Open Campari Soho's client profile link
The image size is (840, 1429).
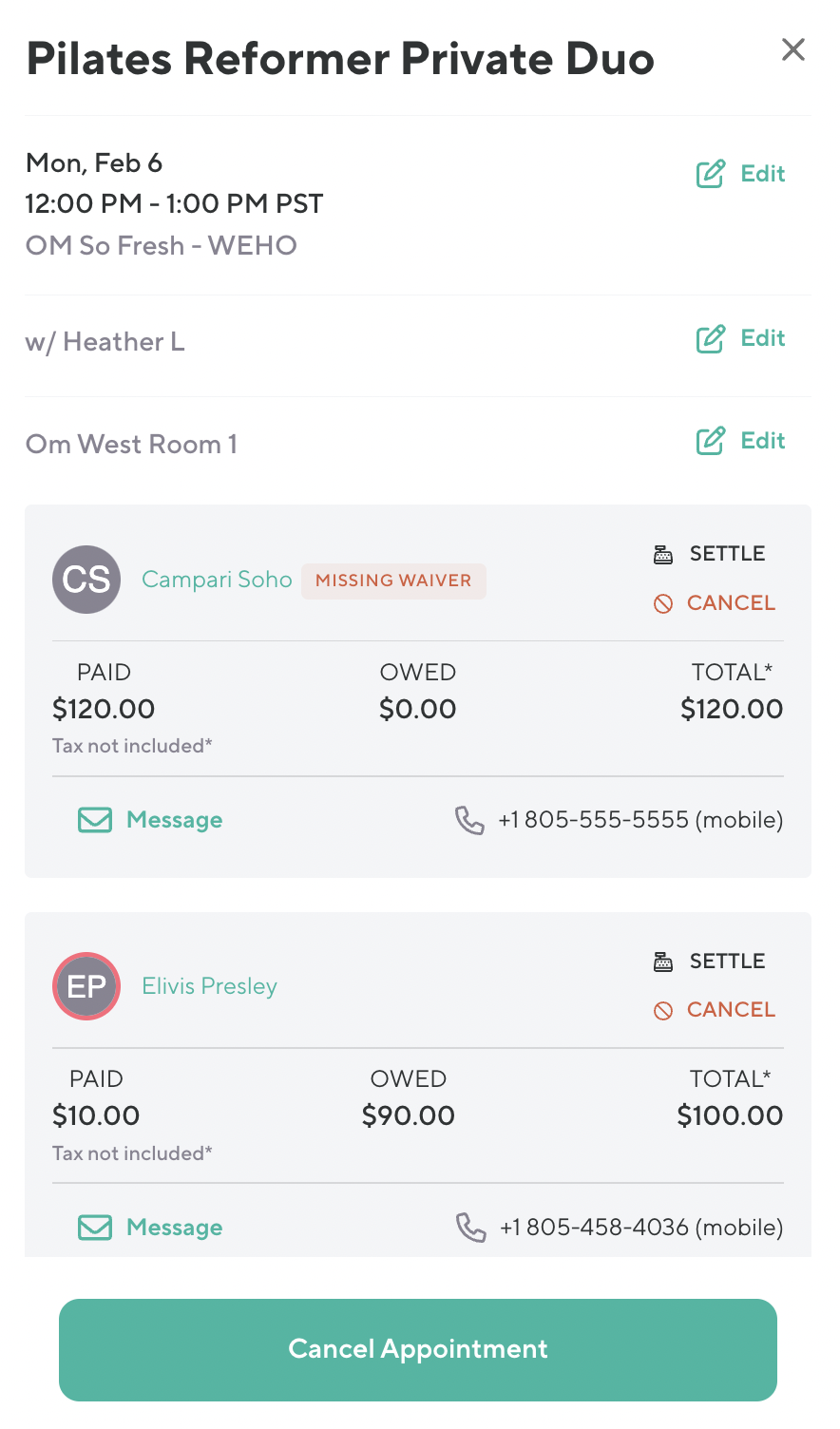(x=217, y=580)
